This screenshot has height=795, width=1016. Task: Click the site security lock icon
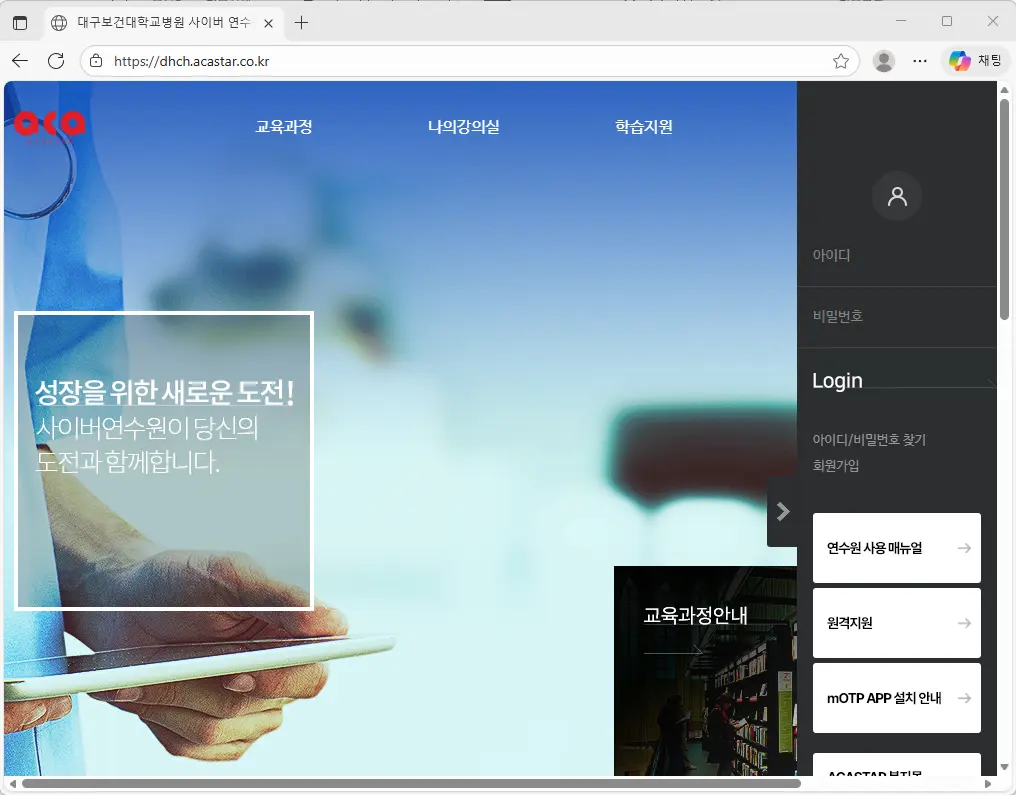pos(96,60)
